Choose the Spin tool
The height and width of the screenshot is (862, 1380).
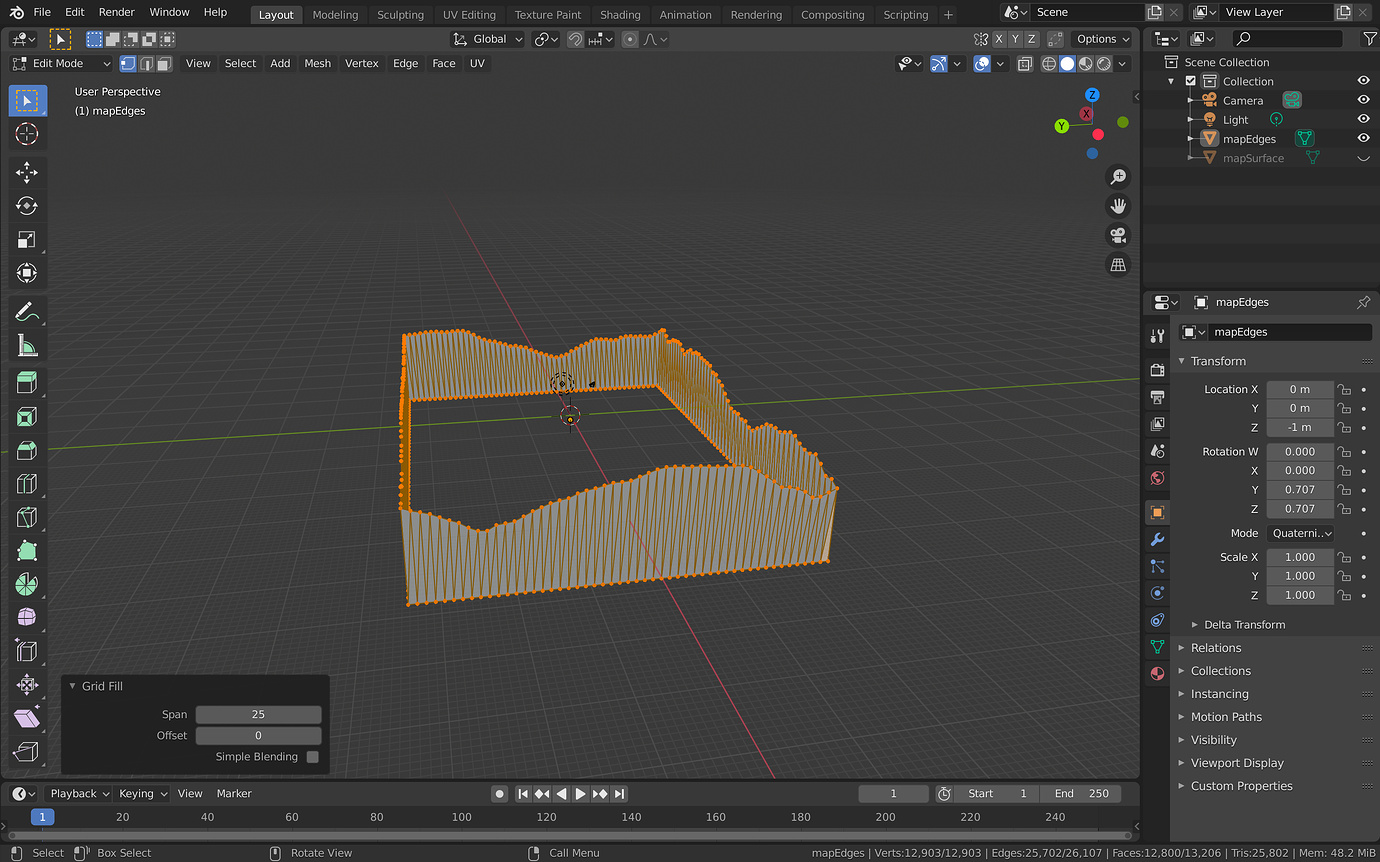(27, 585)
